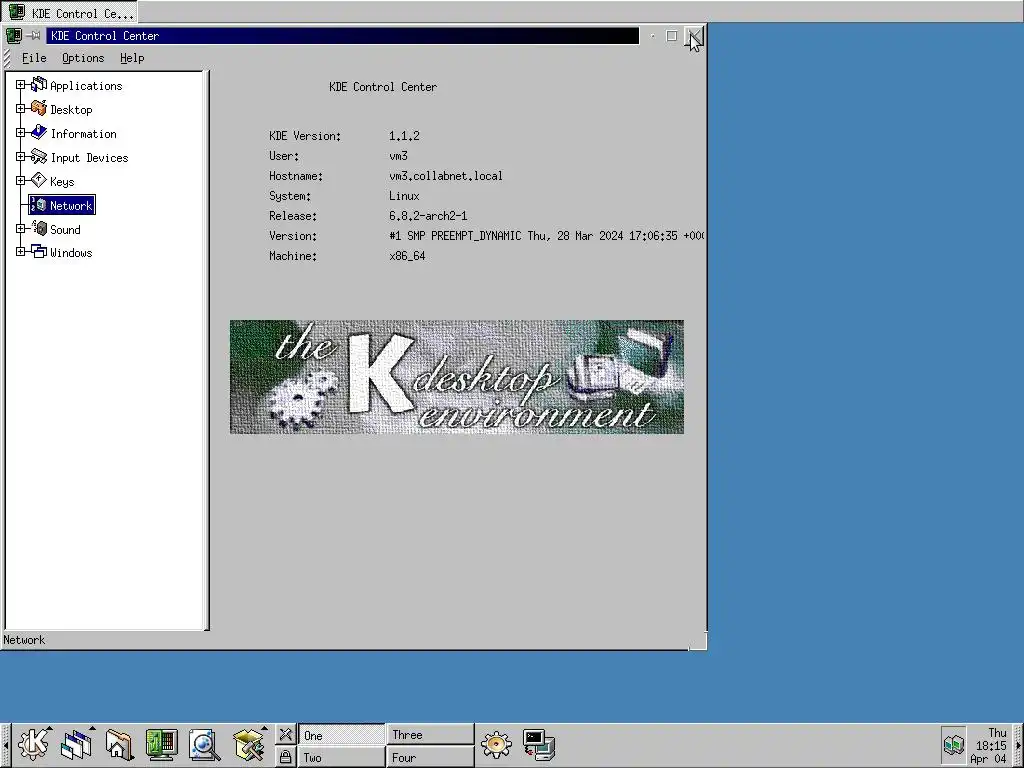Expand the Desktop tree branch
This screenshot has height=768, width=1024.
[x=20, y=108]
